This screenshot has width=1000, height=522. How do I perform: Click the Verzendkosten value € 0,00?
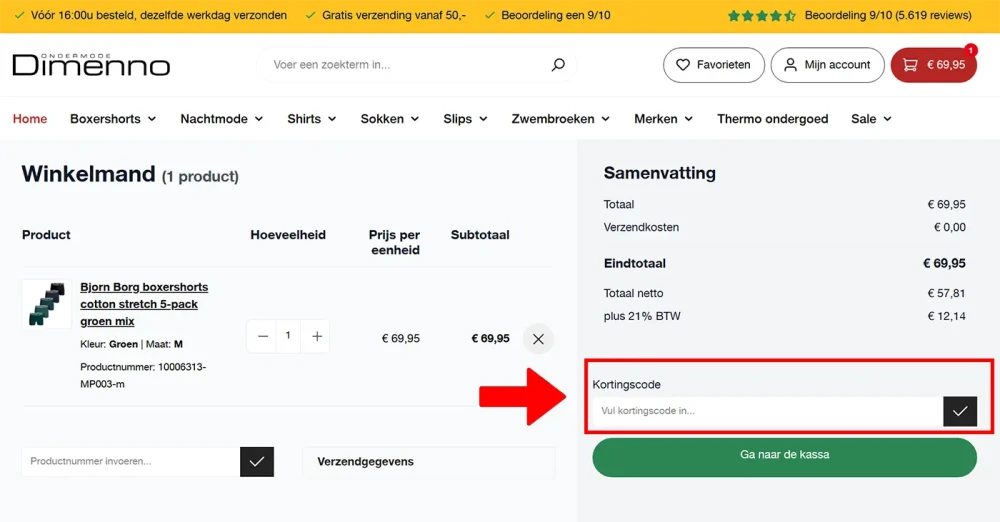click(950, 227)
